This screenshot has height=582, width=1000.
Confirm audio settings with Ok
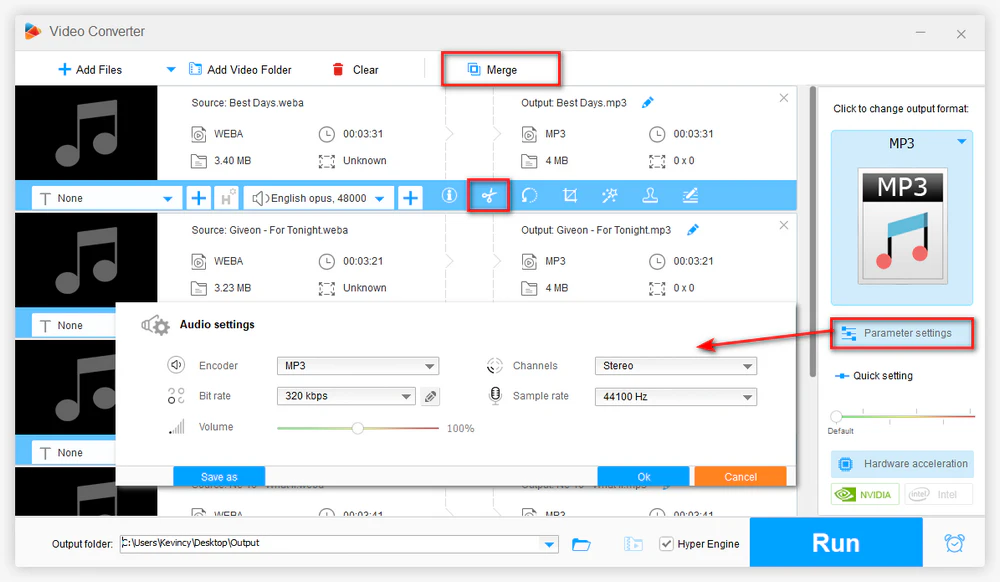click(x=643, y=476)
